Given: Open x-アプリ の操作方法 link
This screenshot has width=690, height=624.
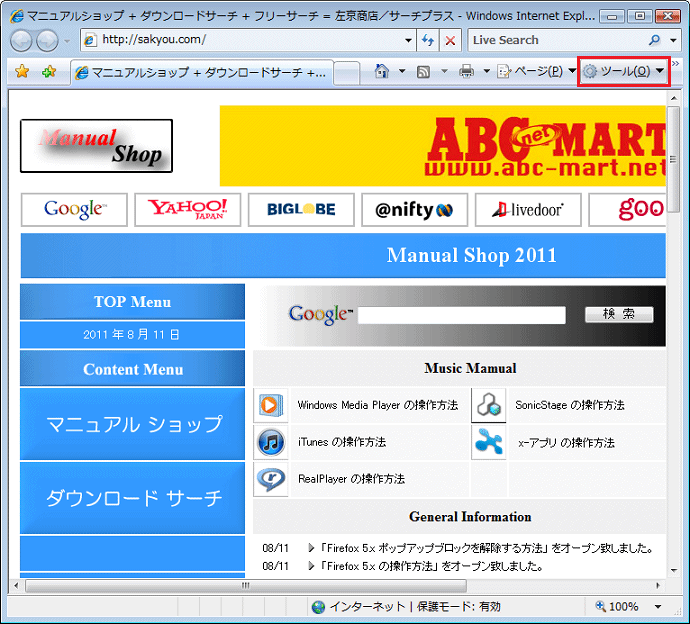Looking at the screenshot, I should coord(567,443).
